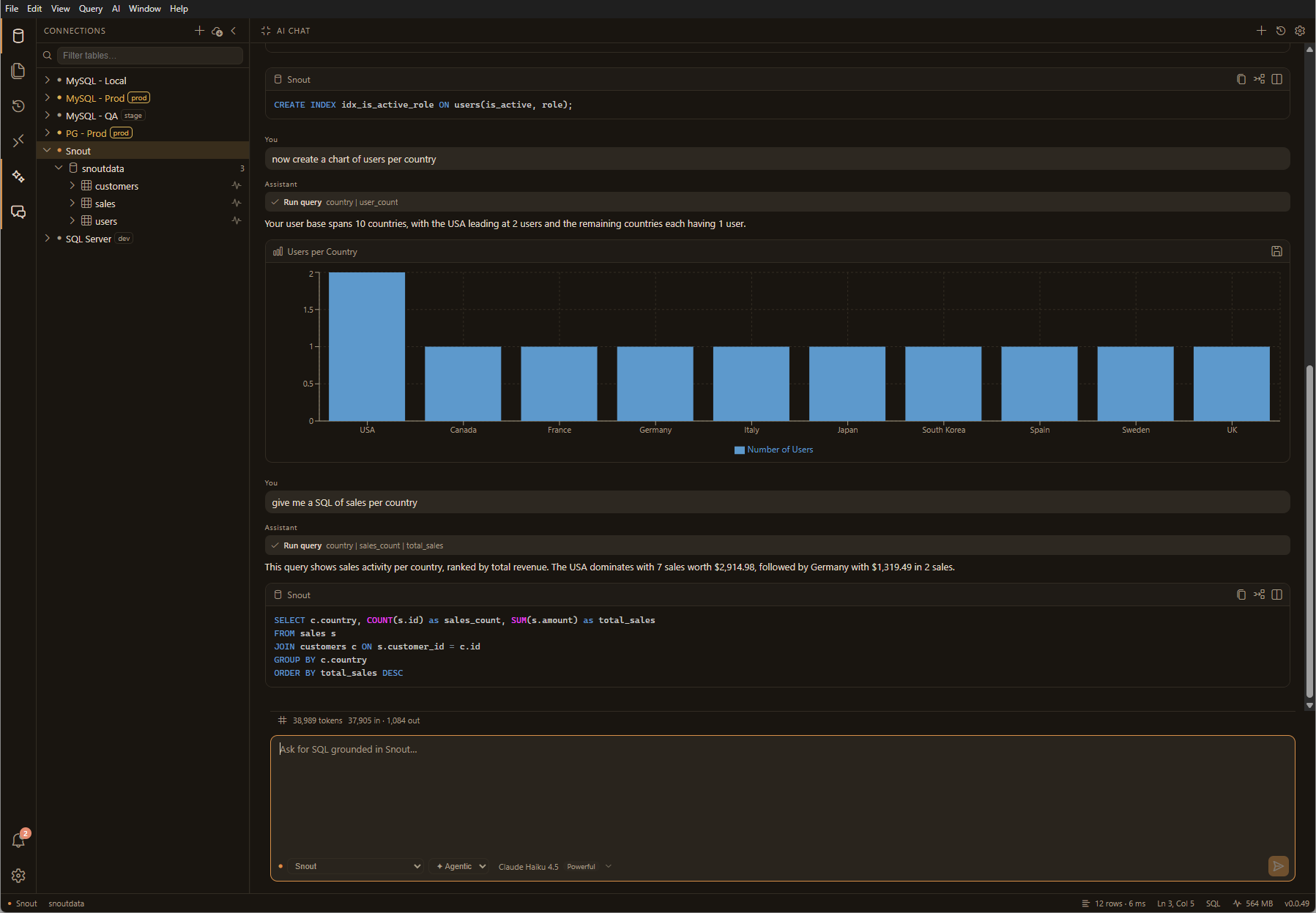
Task: Open the Claude Haiku 4.5 model selector
Action: pos(554,866)
